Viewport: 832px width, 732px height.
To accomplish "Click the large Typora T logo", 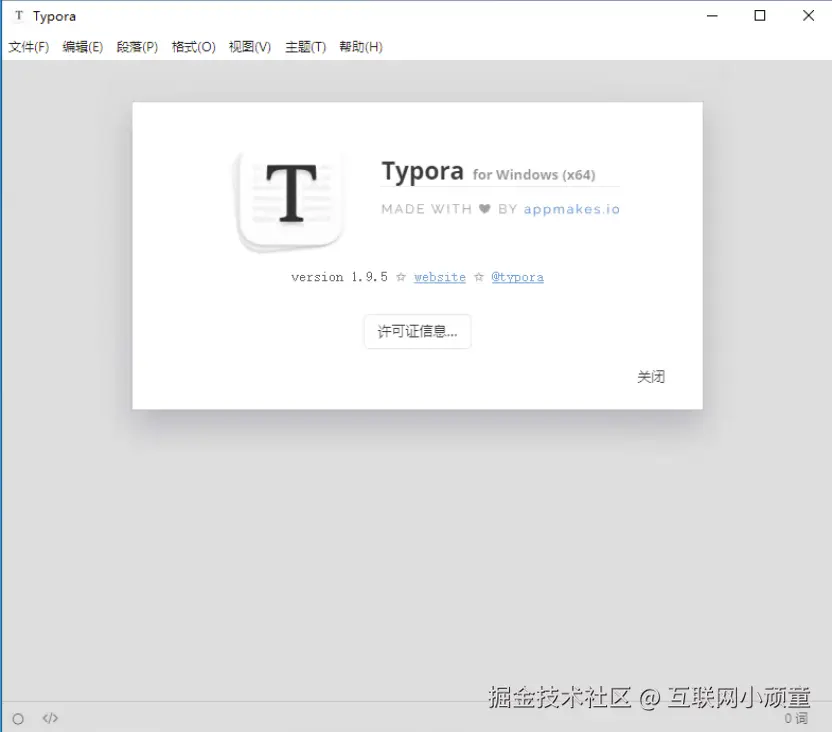I will click(x=289, y=200).
